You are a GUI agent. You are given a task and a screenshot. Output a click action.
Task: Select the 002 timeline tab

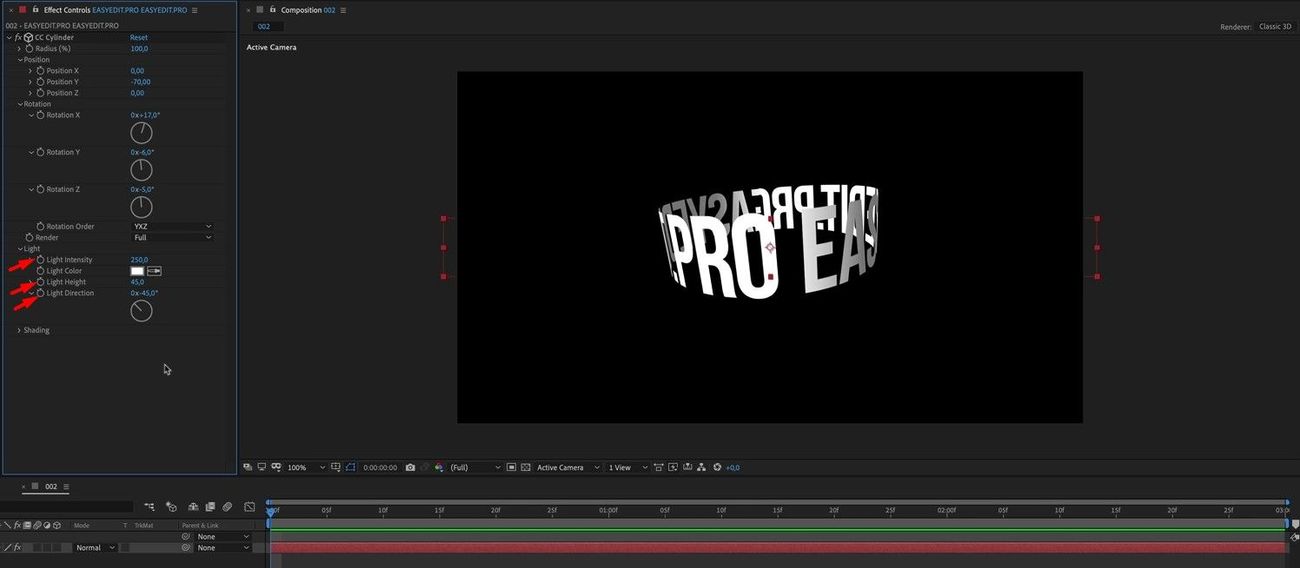coord(51,487)
